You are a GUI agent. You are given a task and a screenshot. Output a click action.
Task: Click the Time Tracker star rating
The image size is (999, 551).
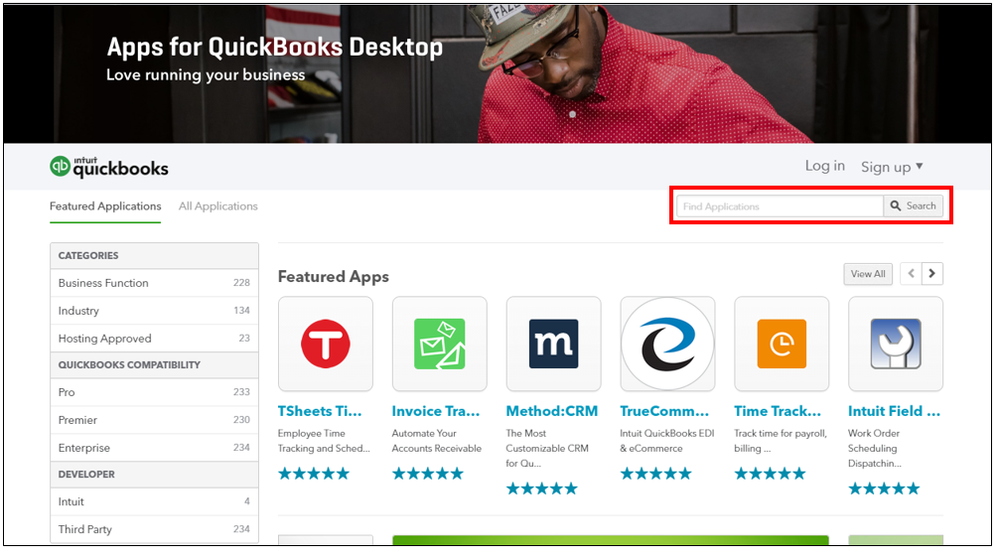pyautogui.click(x=770, y=473)
